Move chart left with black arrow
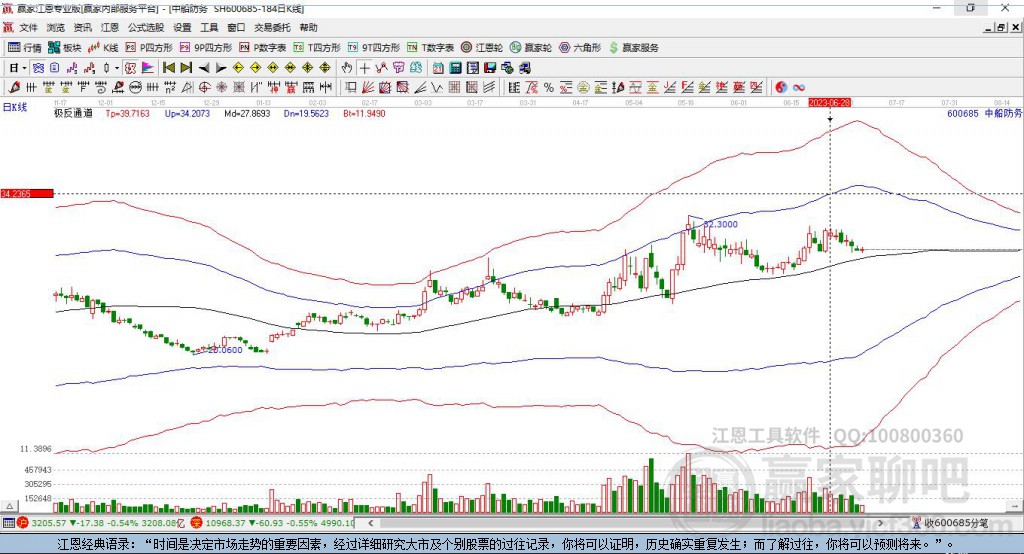The width and height of the screenshot is (1024, 554). pos(204,68)
